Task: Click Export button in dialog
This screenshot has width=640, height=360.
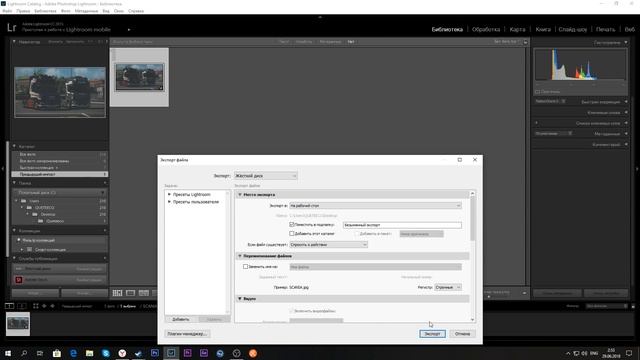Action: [432, 334]
